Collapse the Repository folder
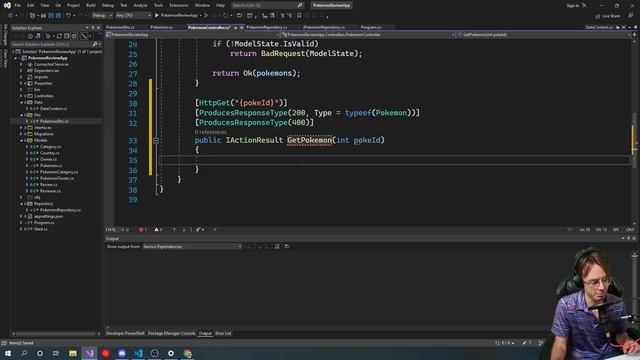The height and width of the screenshot is (360, 640). pyautogui.click(x=21, y=204)
